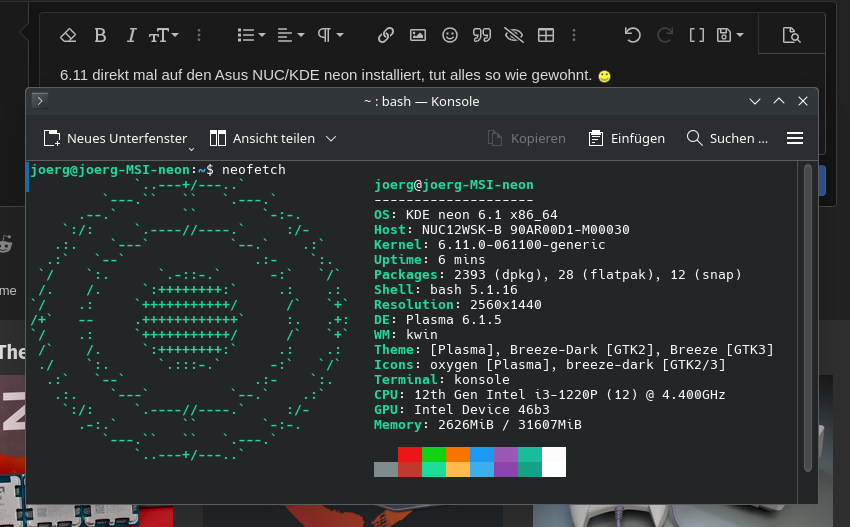The image size is (850, 527).
Task: Minimize the Konsole window
Action: pyautogui.click(x=755, y=101)
